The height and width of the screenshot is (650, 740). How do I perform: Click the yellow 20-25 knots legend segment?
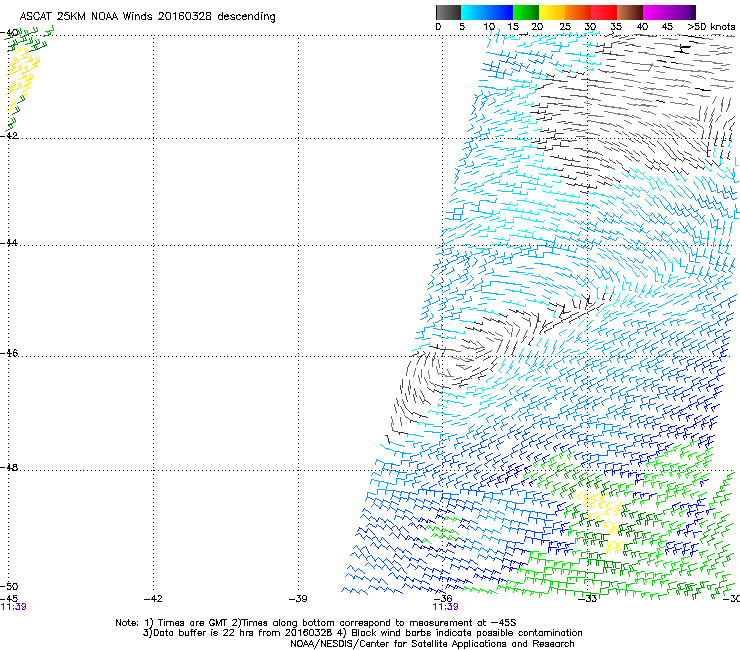(552, 12)
